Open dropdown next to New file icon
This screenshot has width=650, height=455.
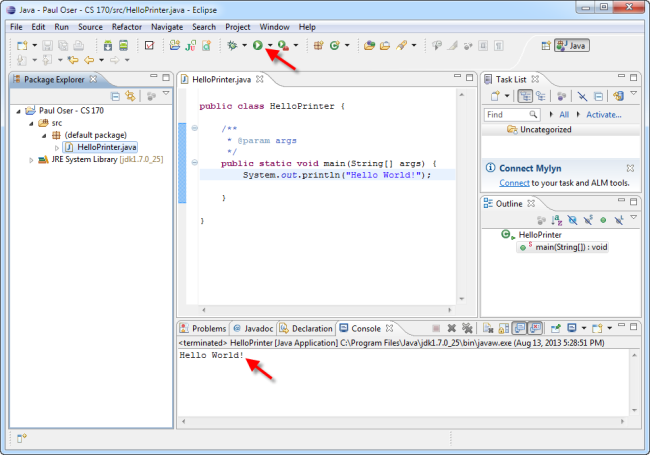(34, 46)
